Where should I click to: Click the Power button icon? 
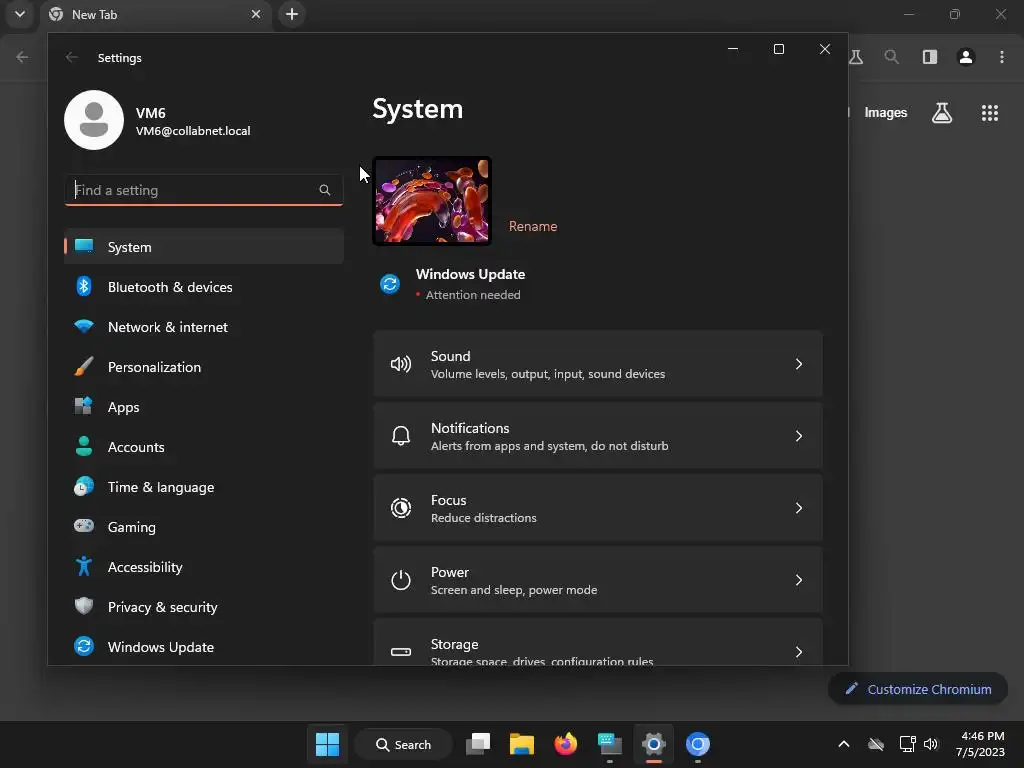[400, 579]
